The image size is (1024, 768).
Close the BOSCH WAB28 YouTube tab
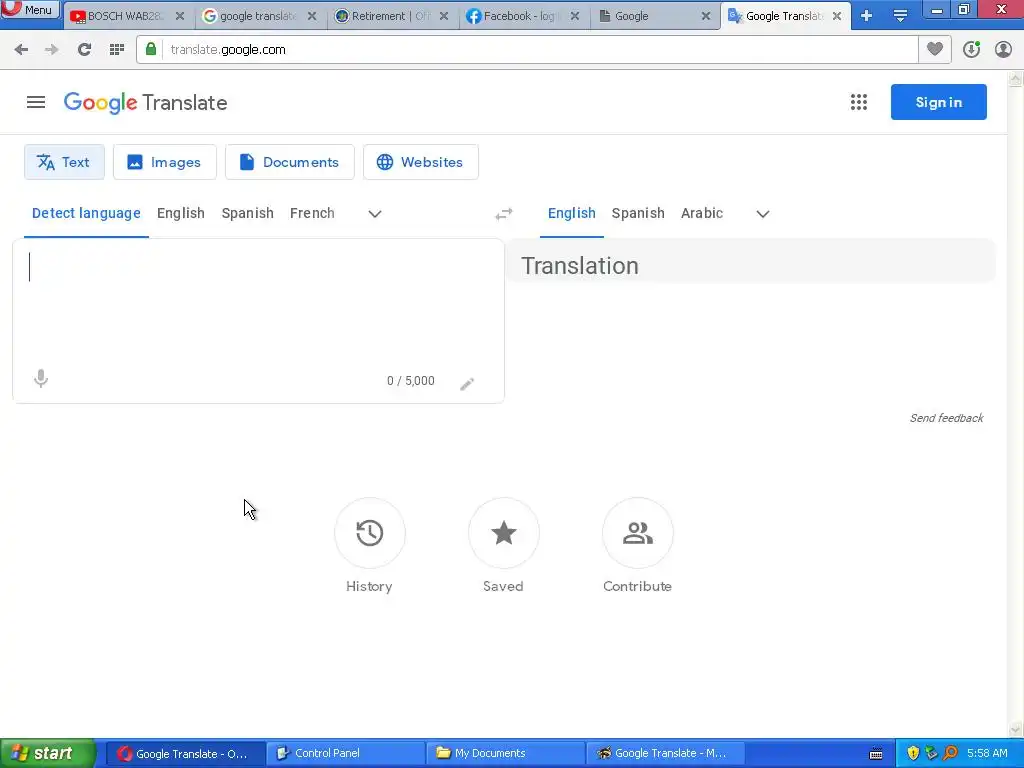(x=180, y=16)
